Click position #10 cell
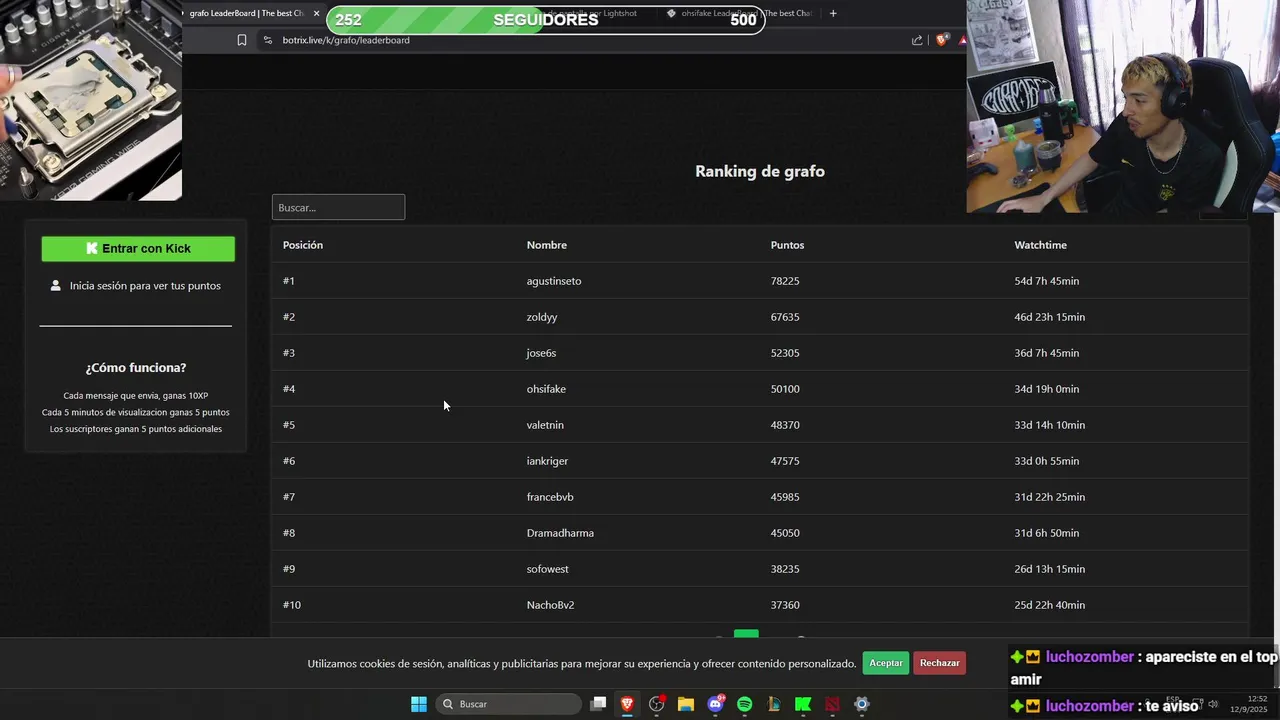Viewport: 1280px width, 720px height. point(292,605)
